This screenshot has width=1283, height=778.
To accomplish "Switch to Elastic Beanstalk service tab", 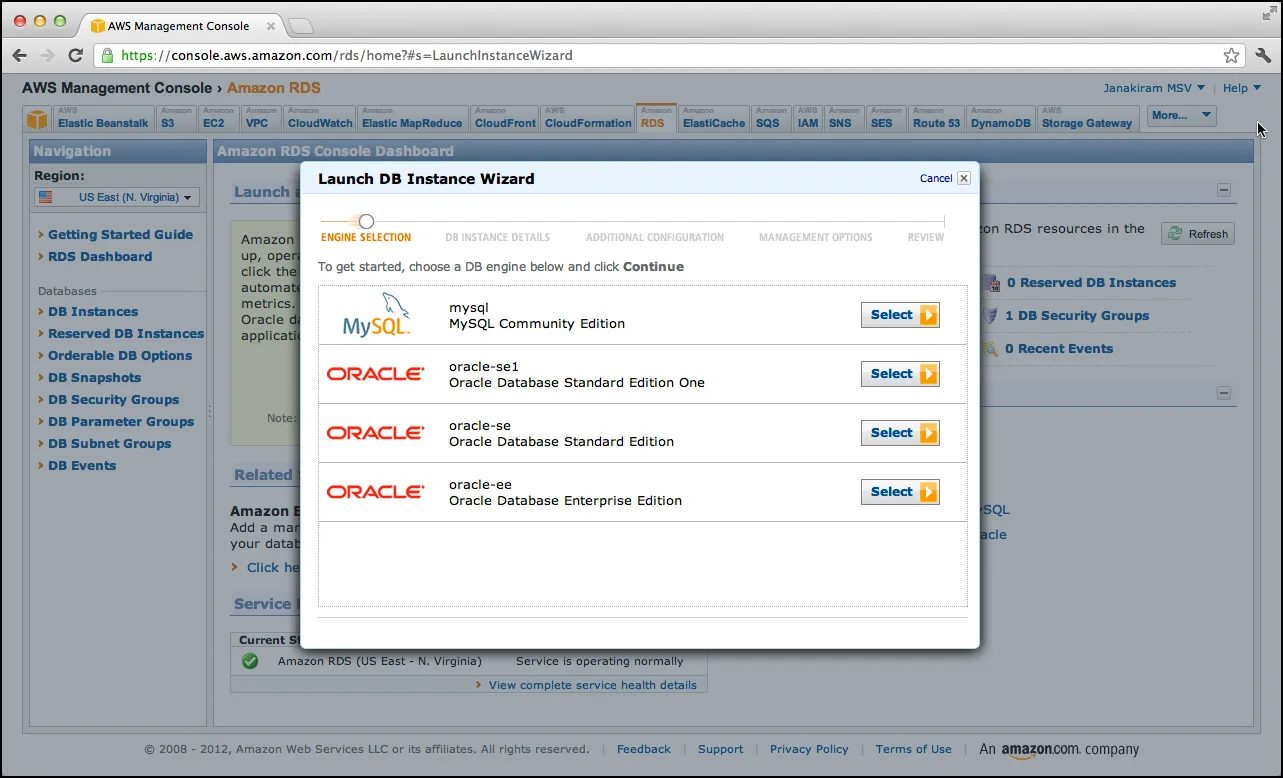I will [x=102, y=118].
